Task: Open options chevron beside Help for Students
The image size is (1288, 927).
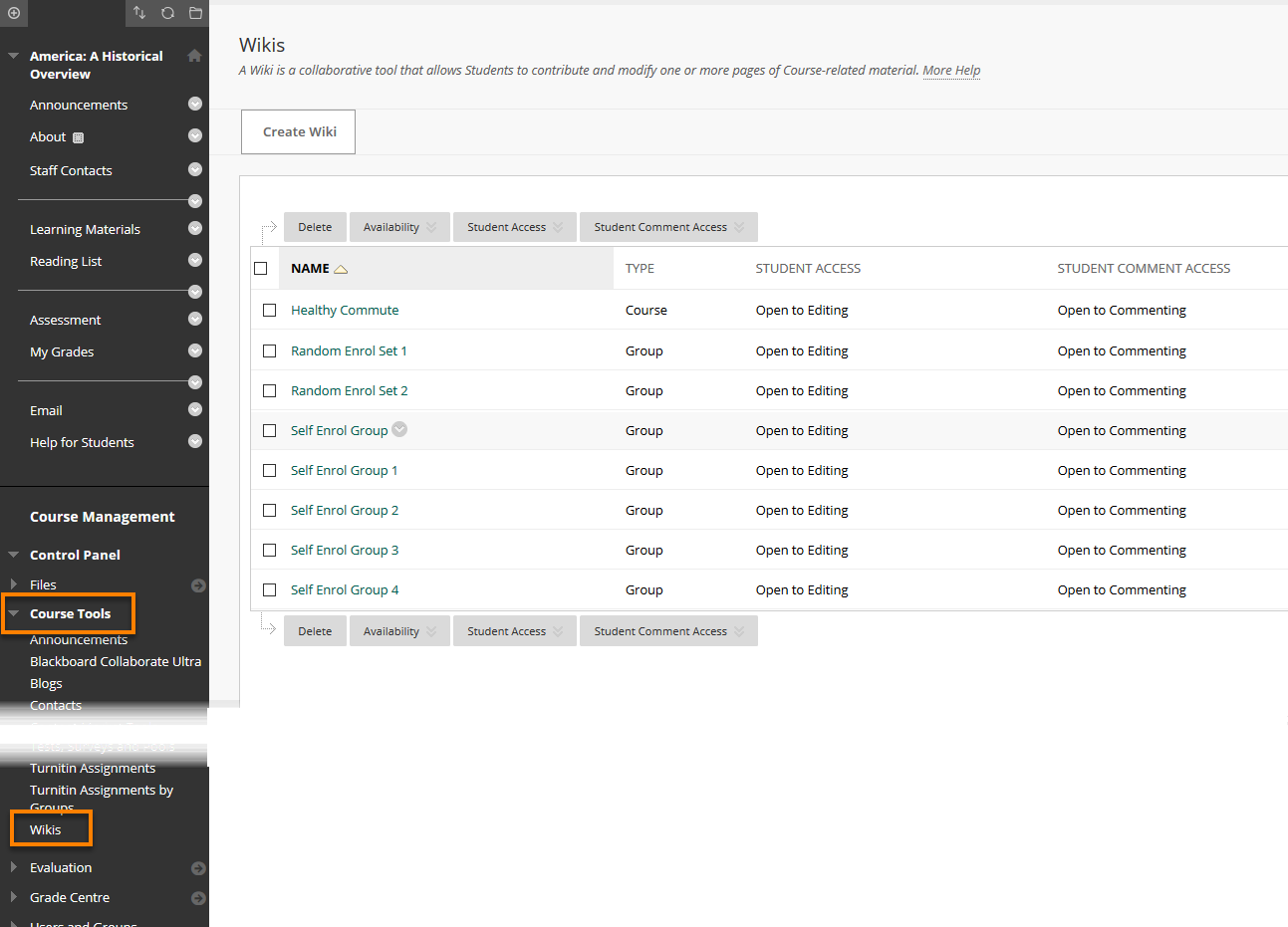Action: pos(195,441)
